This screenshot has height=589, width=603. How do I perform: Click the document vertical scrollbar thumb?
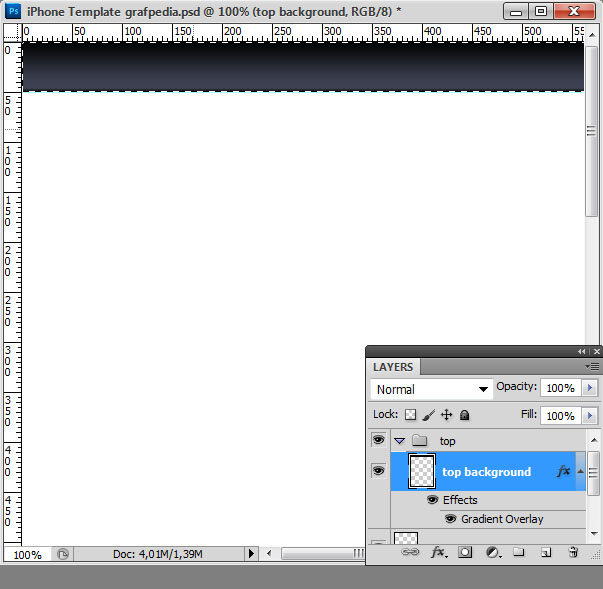coord(591,130)
